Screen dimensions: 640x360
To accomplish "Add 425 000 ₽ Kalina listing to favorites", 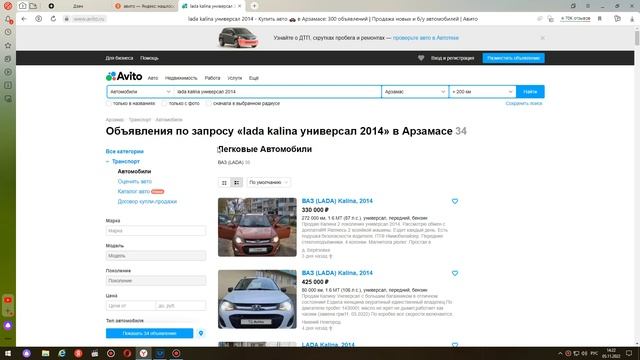I will click(455, 273).
